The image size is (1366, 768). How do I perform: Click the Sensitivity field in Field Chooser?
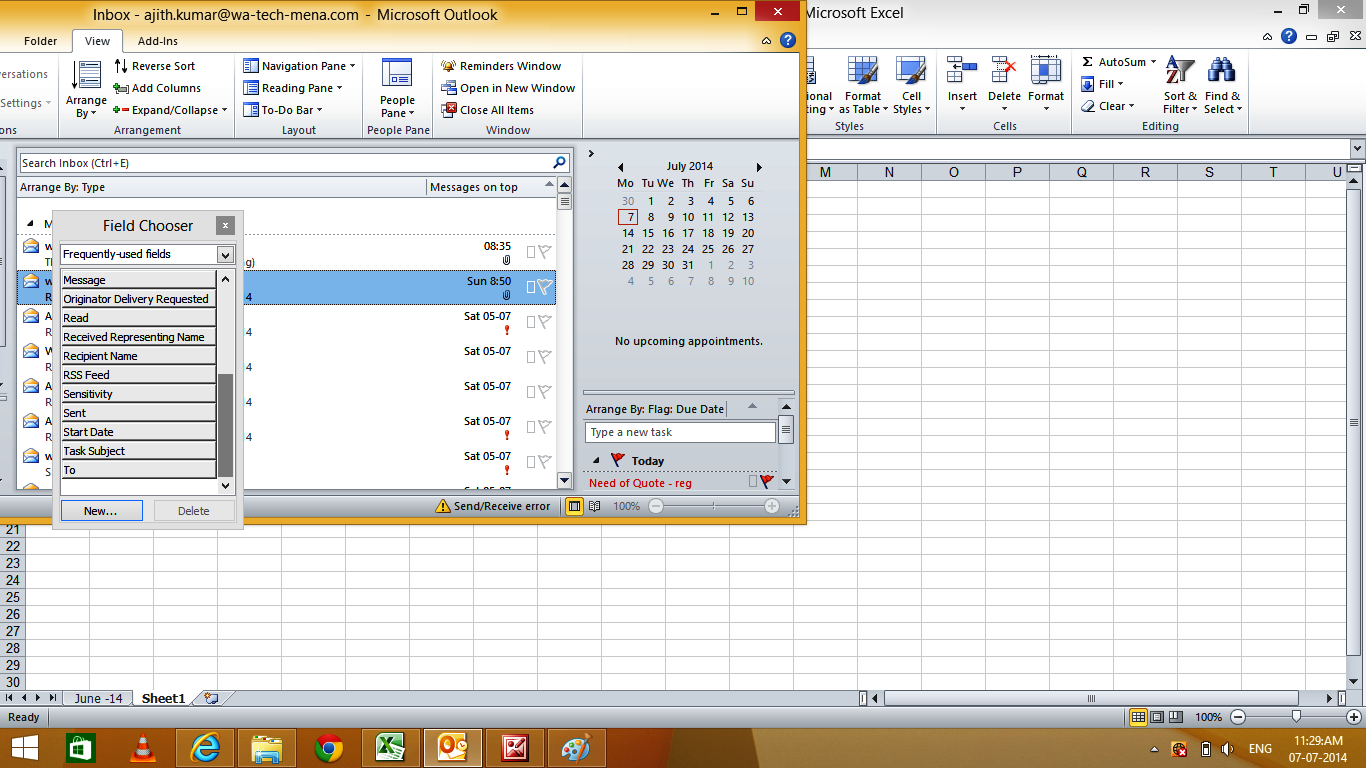click(x=139, y=394)
